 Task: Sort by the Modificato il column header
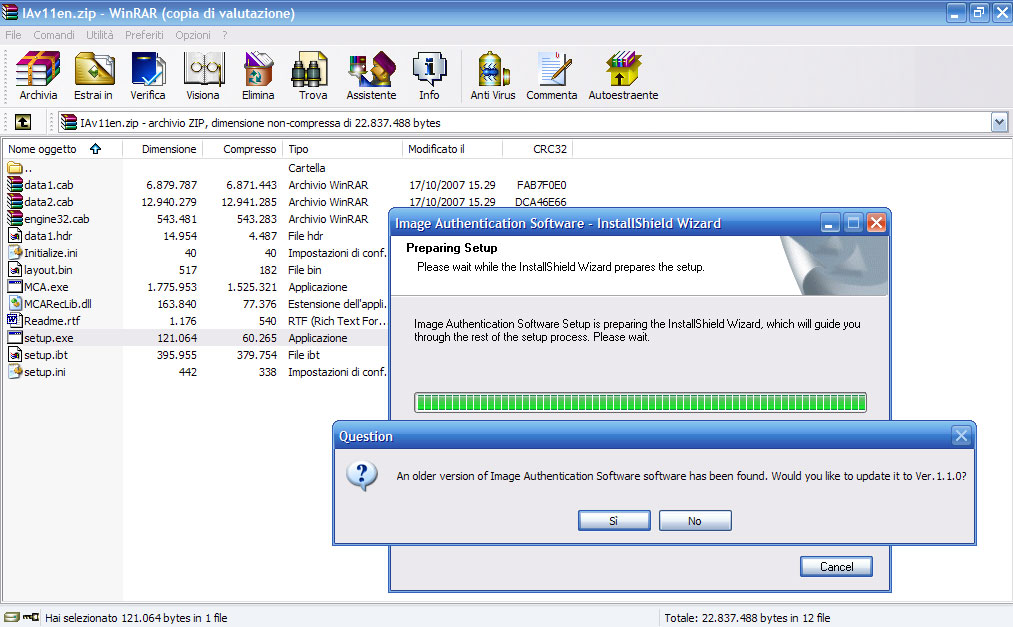[x=452, y=149]
